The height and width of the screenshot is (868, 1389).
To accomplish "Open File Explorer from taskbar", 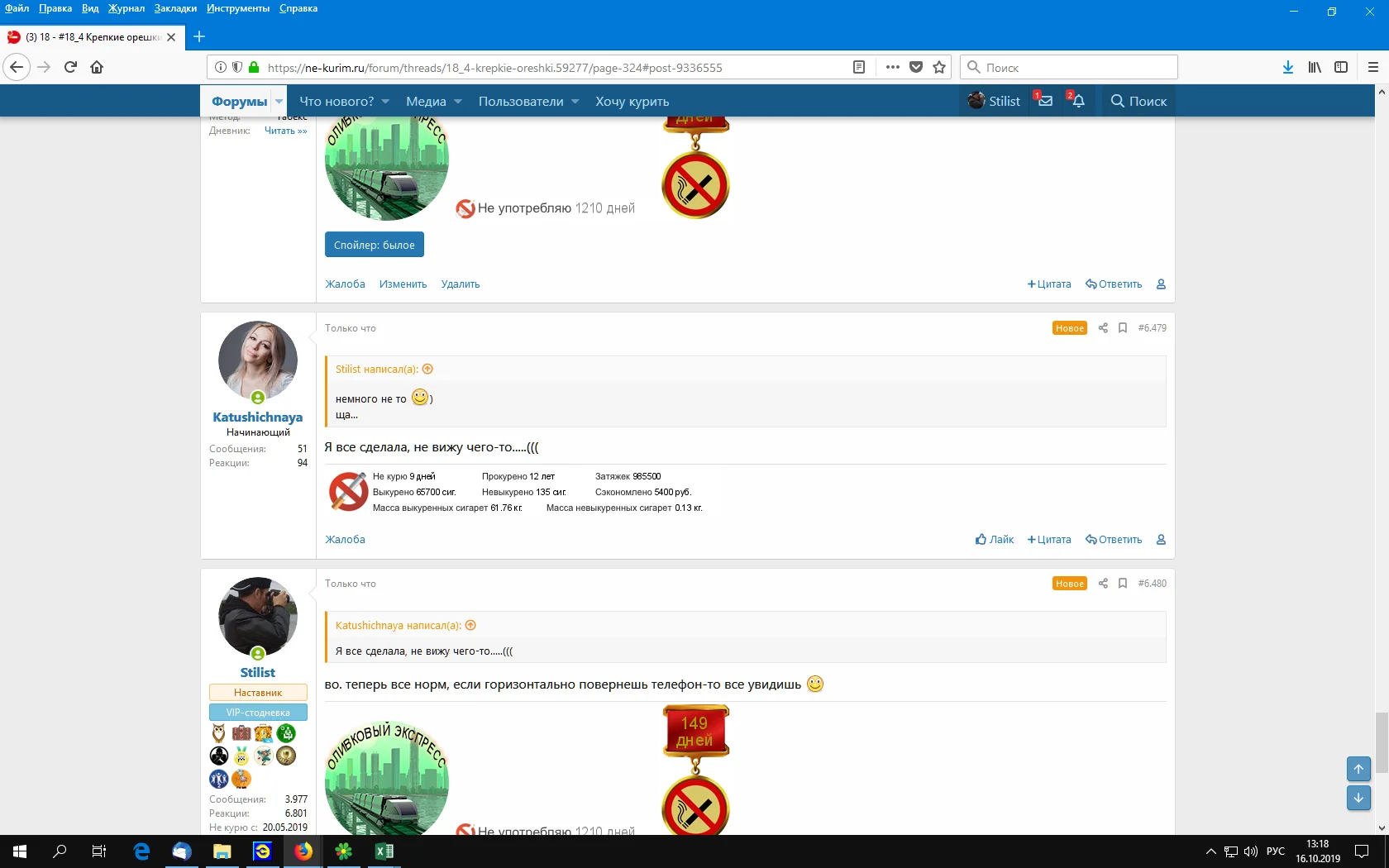I will [222, 851].
